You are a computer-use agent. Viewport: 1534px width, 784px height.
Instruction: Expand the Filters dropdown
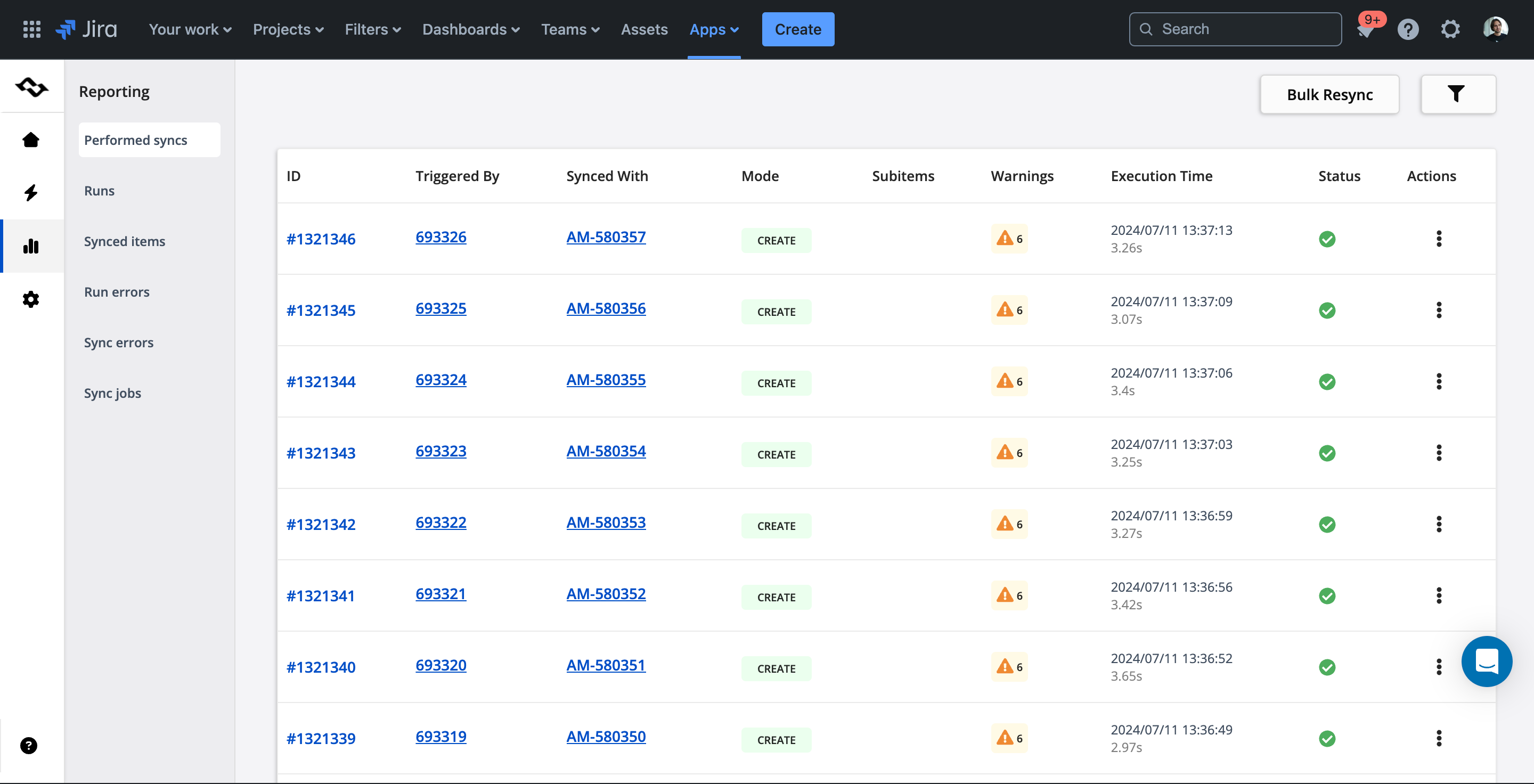[373, 29]
